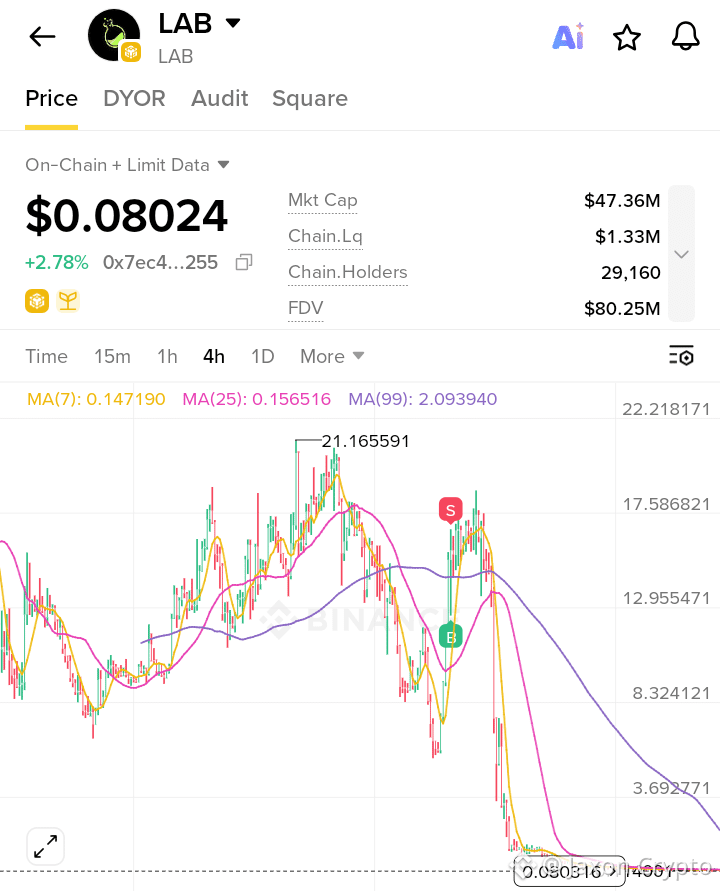Set a price alert with bell icon
This screenshot has width=720, height=891.
point(685,37)
